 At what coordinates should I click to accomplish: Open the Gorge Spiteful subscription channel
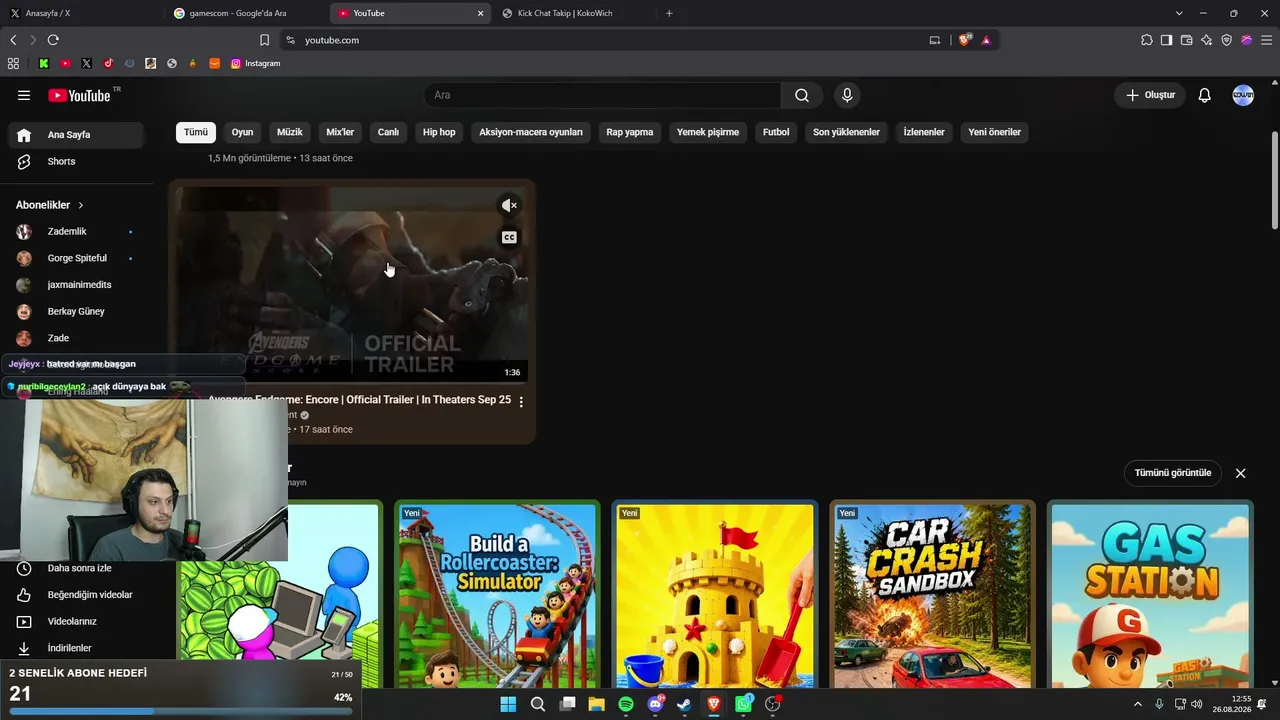click(x=76, y=258)
